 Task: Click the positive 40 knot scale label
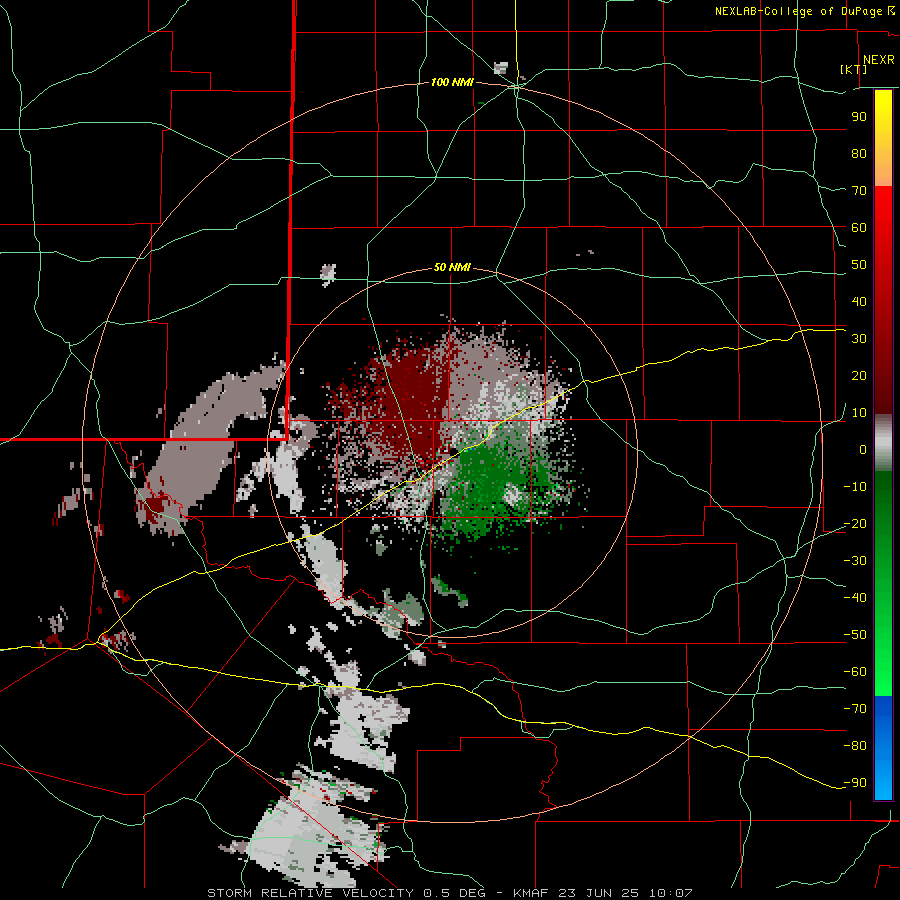[x=859, y=301]
